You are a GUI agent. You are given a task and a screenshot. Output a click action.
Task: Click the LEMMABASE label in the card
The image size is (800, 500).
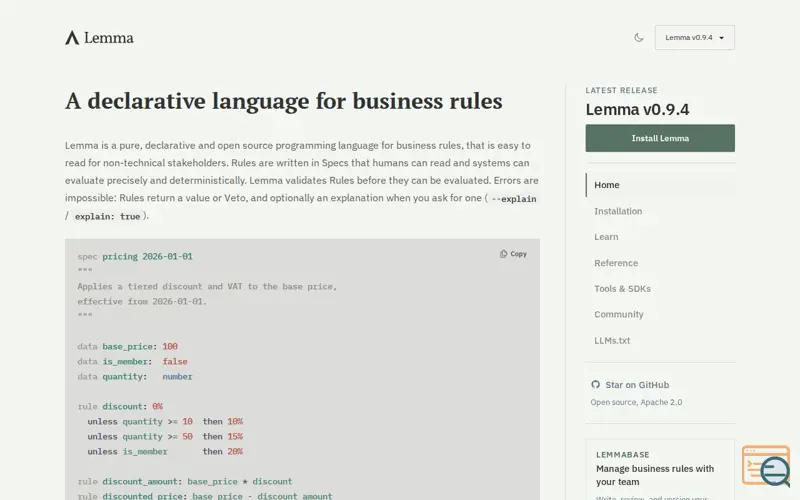[x=622, y=455]
